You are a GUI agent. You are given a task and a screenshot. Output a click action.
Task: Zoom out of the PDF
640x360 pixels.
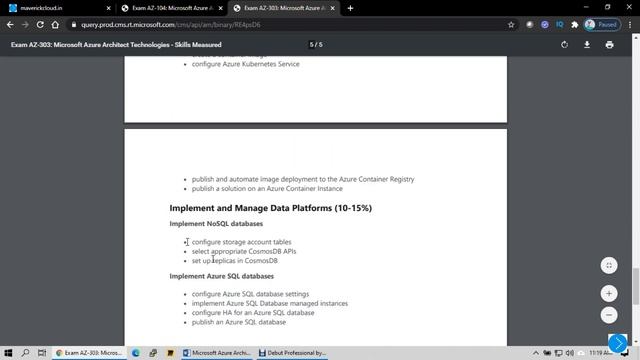click(x=609, y=315)
